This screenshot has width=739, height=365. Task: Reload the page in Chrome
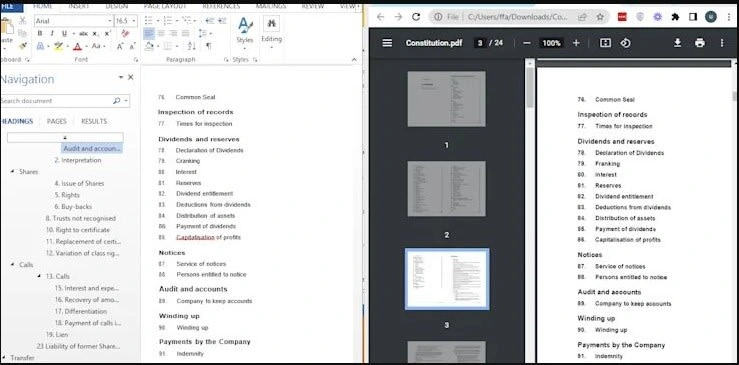(x=416, y=17)
